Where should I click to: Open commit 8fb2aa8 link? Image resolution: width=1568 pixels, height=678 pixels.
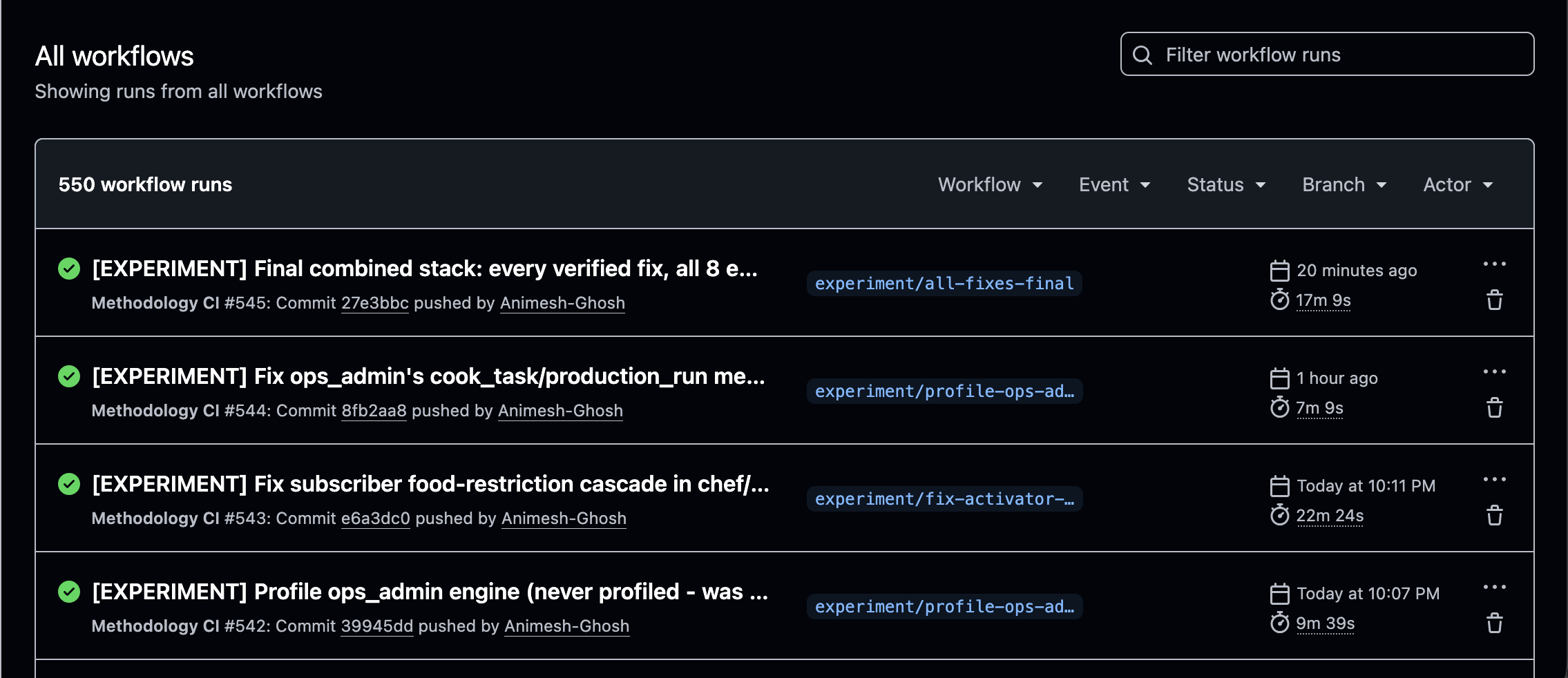tap(374, 411)
